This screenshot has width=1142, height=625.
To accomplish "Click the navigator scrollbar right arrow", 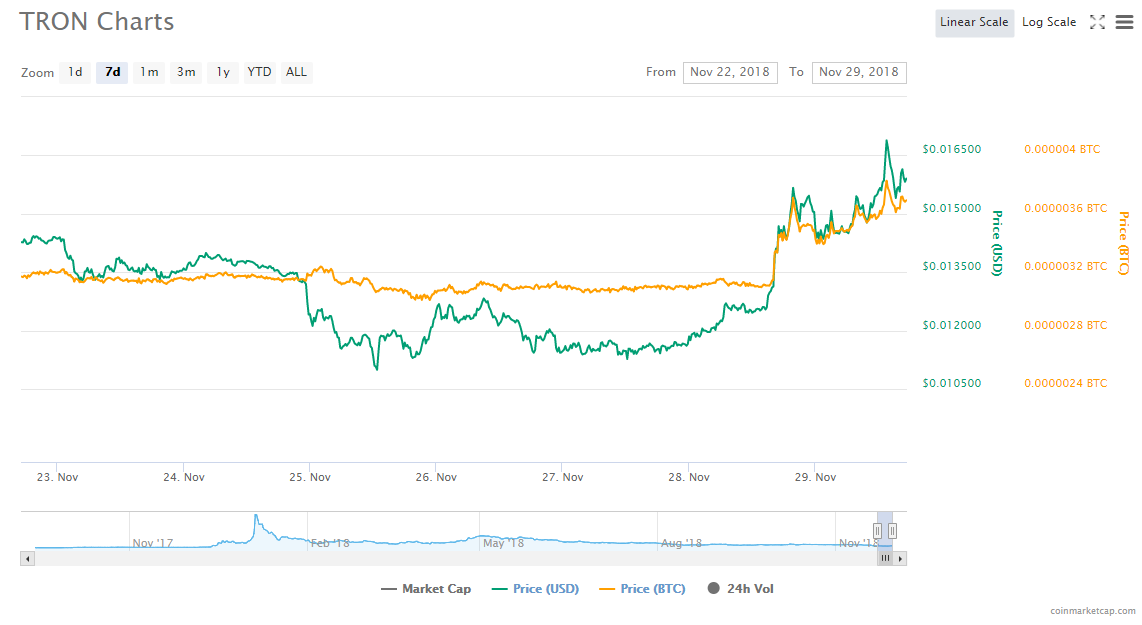I will point(901,559).
